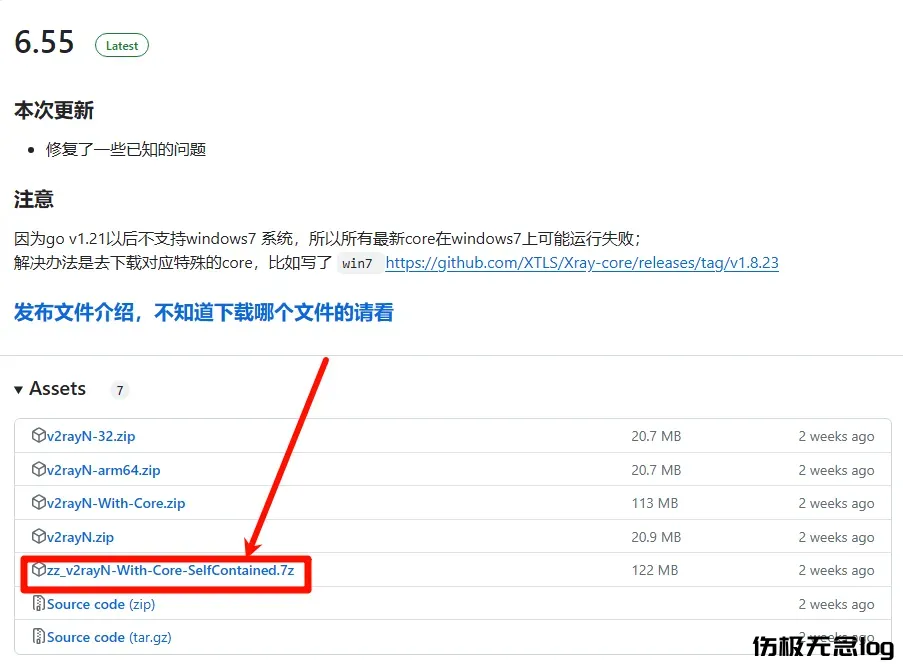Collapse the Assets section triangle
Image resolution: width=903 pixels, height=671 pixels.
point(18,390)
